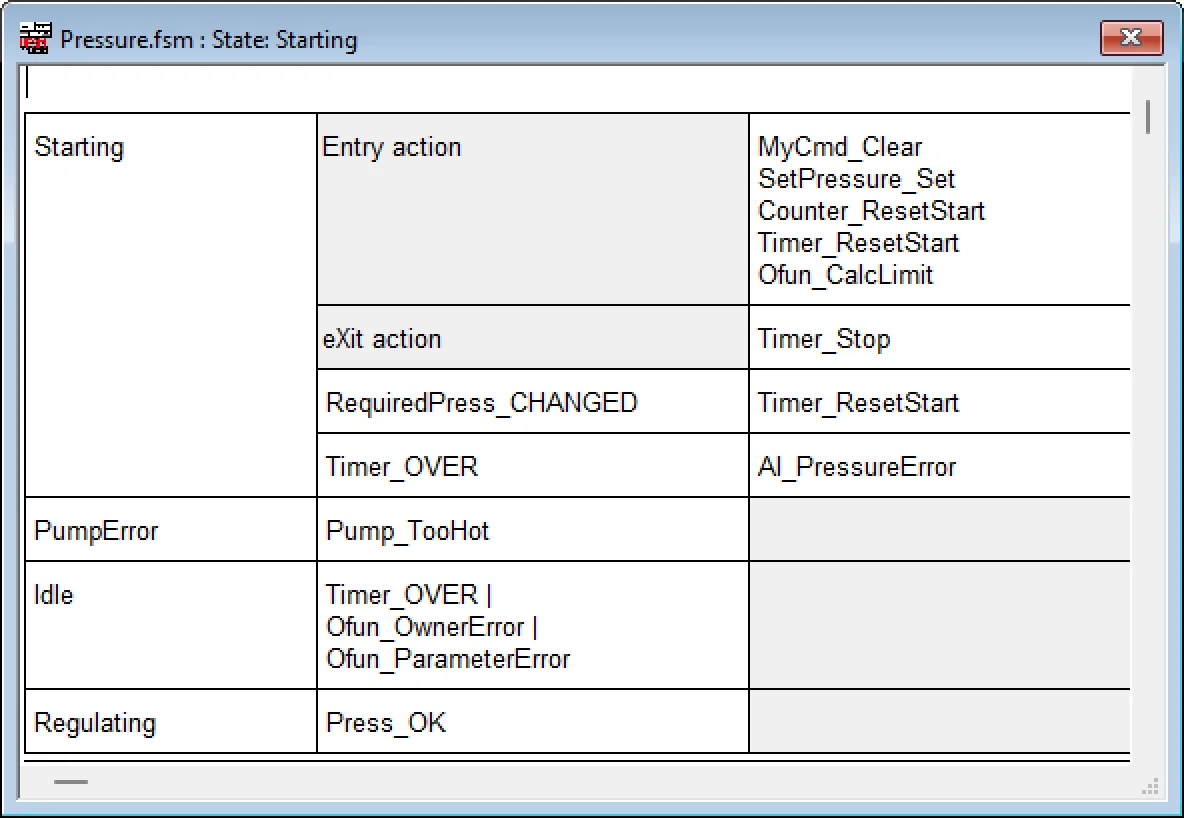This screenshot has width=1184, height=818.
Task: Select the SetPressure_Set entry action
Action: [856, 179]
